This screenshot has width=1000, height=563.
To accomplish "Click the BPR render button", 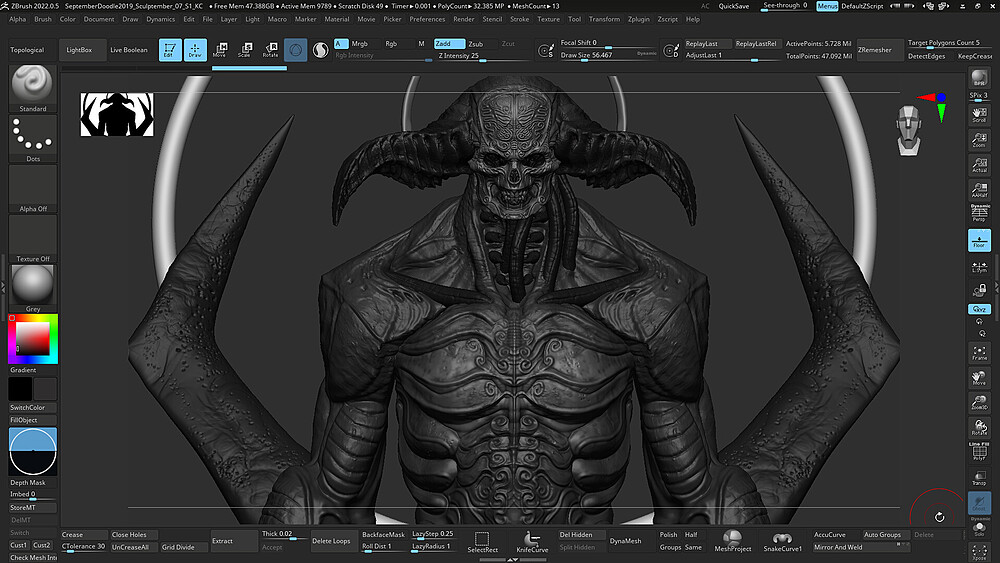I will (x=979, y=79).
